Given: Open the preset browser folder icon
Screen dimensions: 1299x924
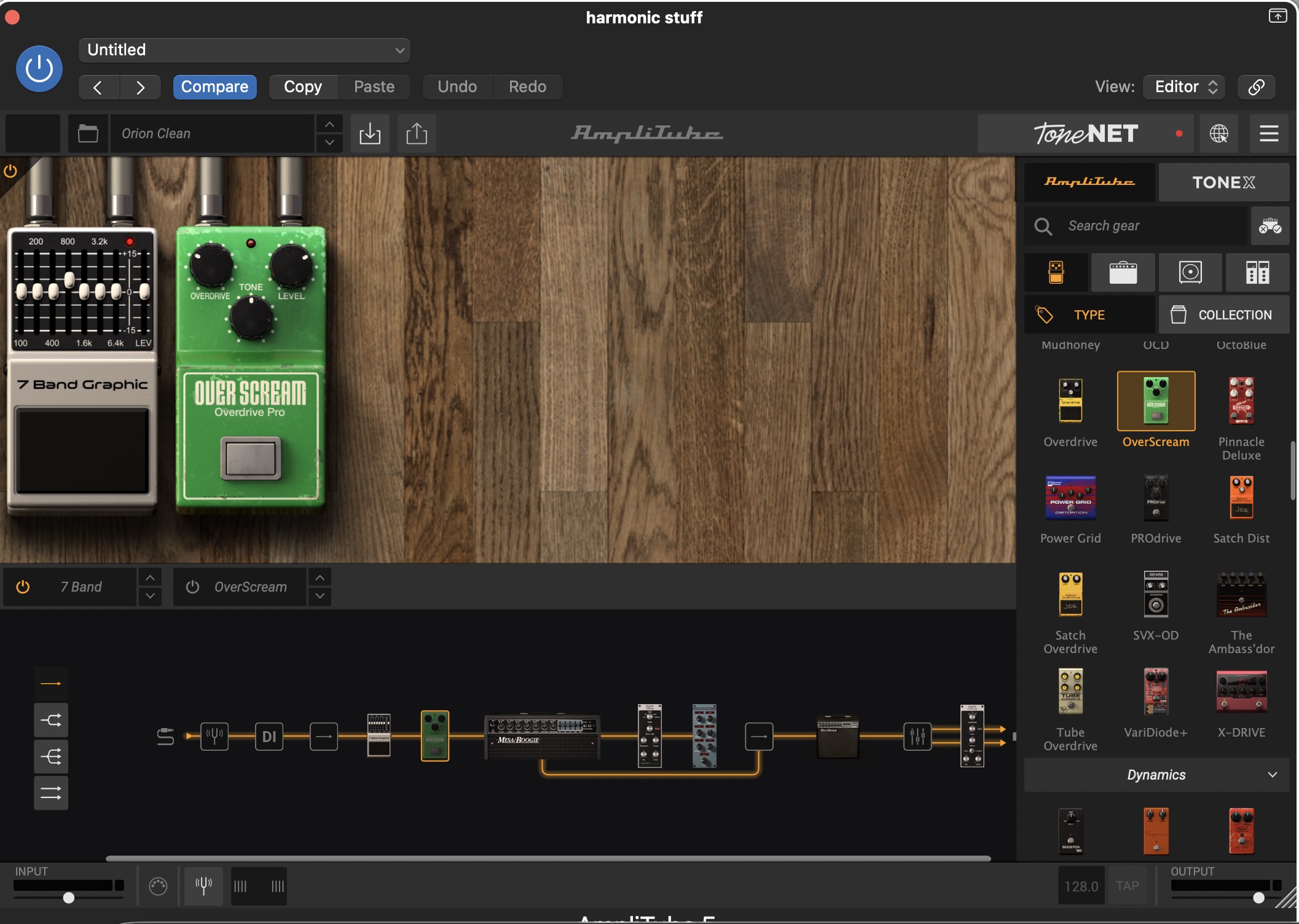Looking at the screenshot, I should coord(88,133).
